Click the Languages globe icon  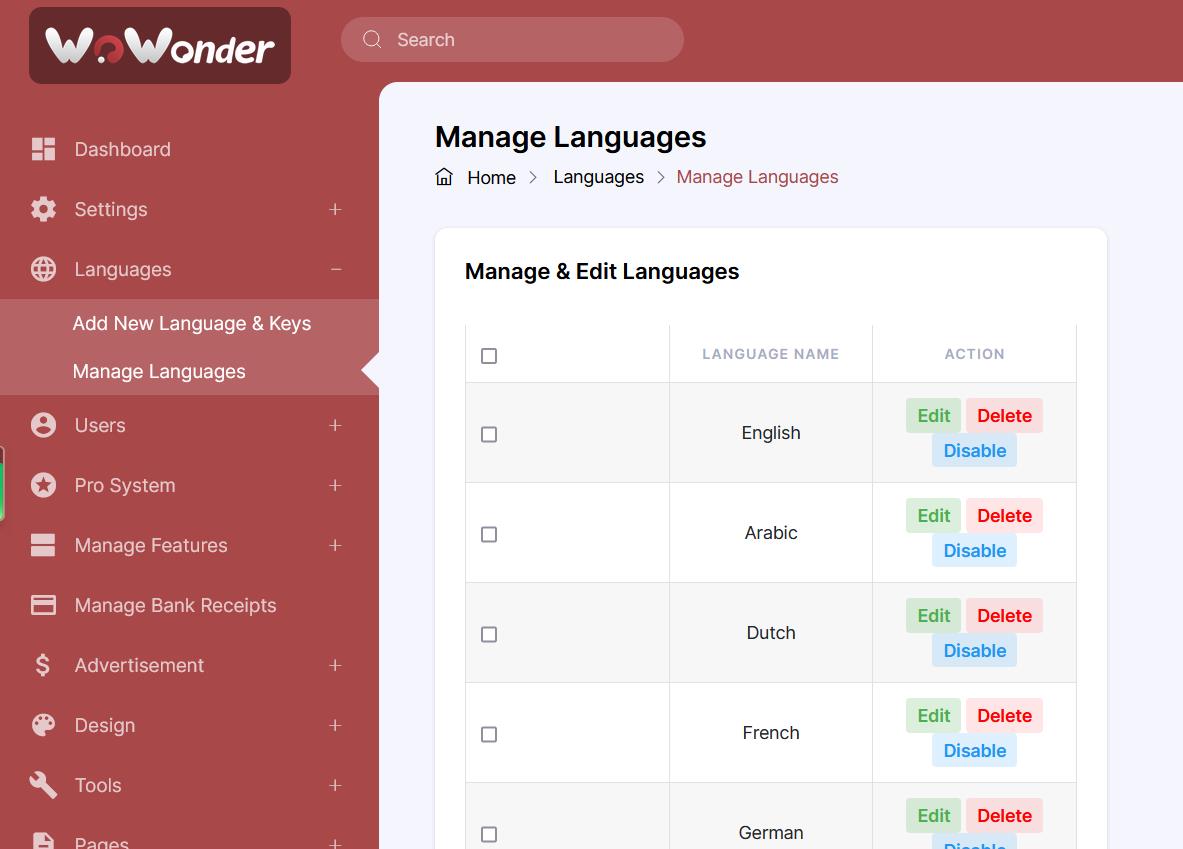tap(43, 269)
